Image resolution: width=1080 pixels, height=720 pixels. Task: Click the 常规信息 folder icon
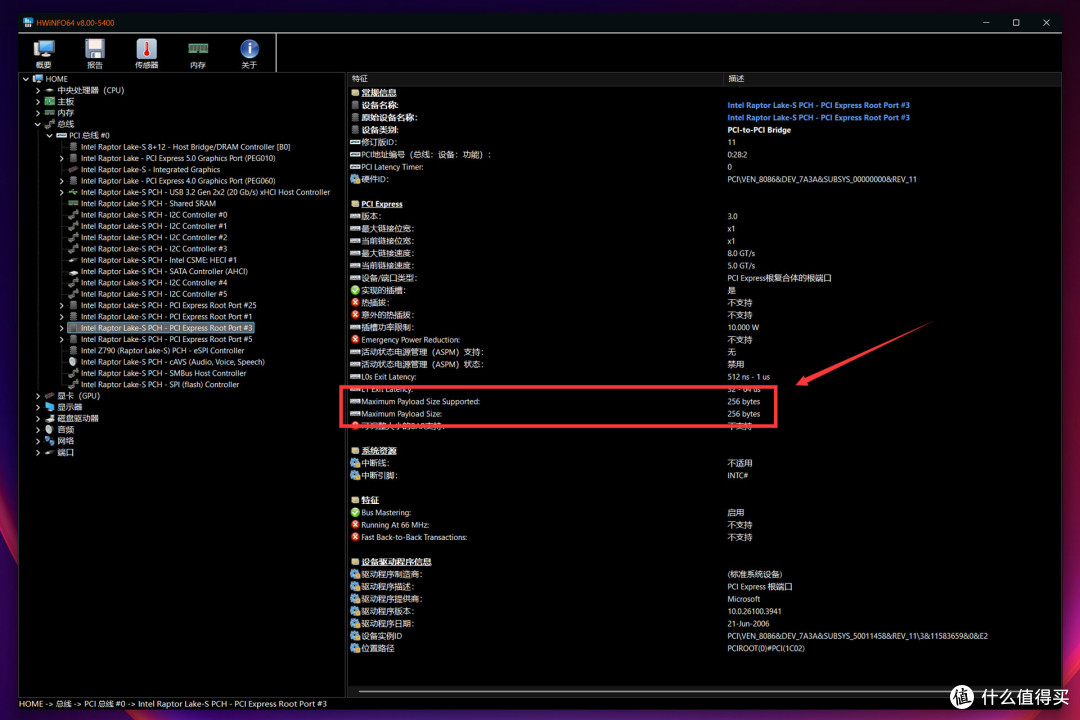pos(355,93)
